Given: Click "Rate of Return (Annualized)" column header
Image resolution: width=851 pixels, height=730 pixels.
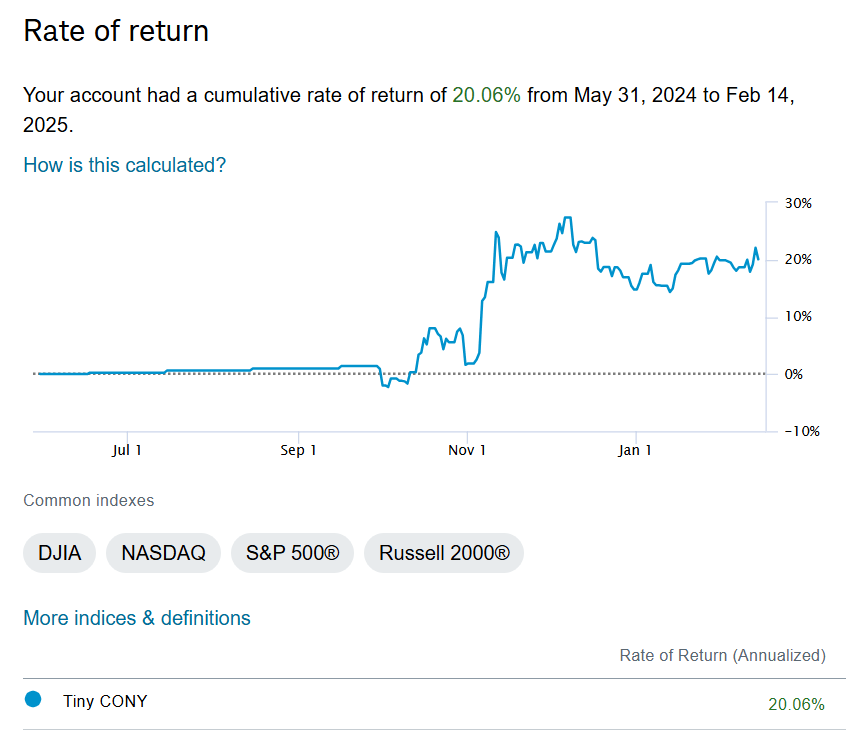Looking at the screenshot, I should [723, 656].
